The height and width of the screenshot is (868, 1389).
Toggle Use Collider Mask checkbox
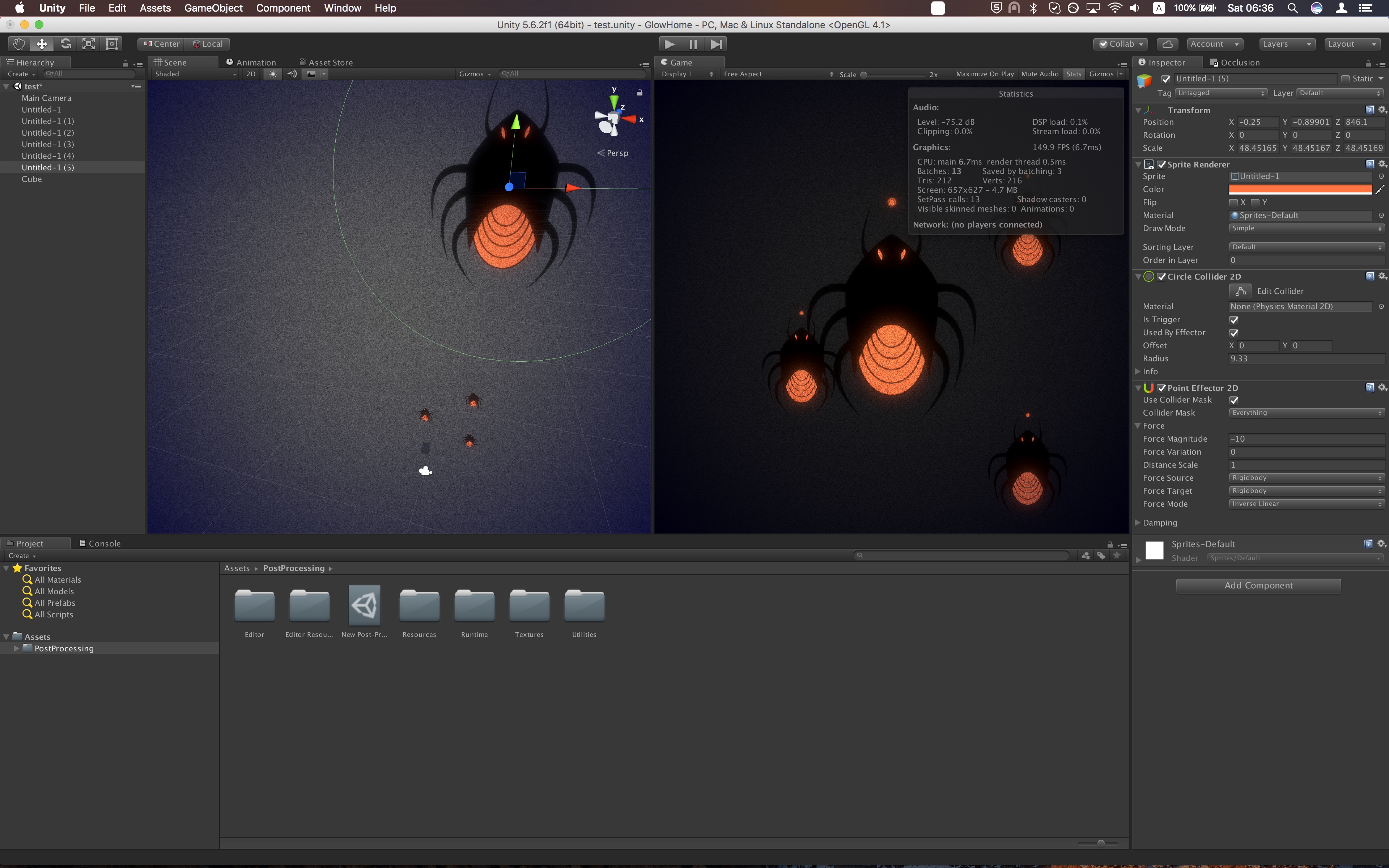(x=1234, y=400)
